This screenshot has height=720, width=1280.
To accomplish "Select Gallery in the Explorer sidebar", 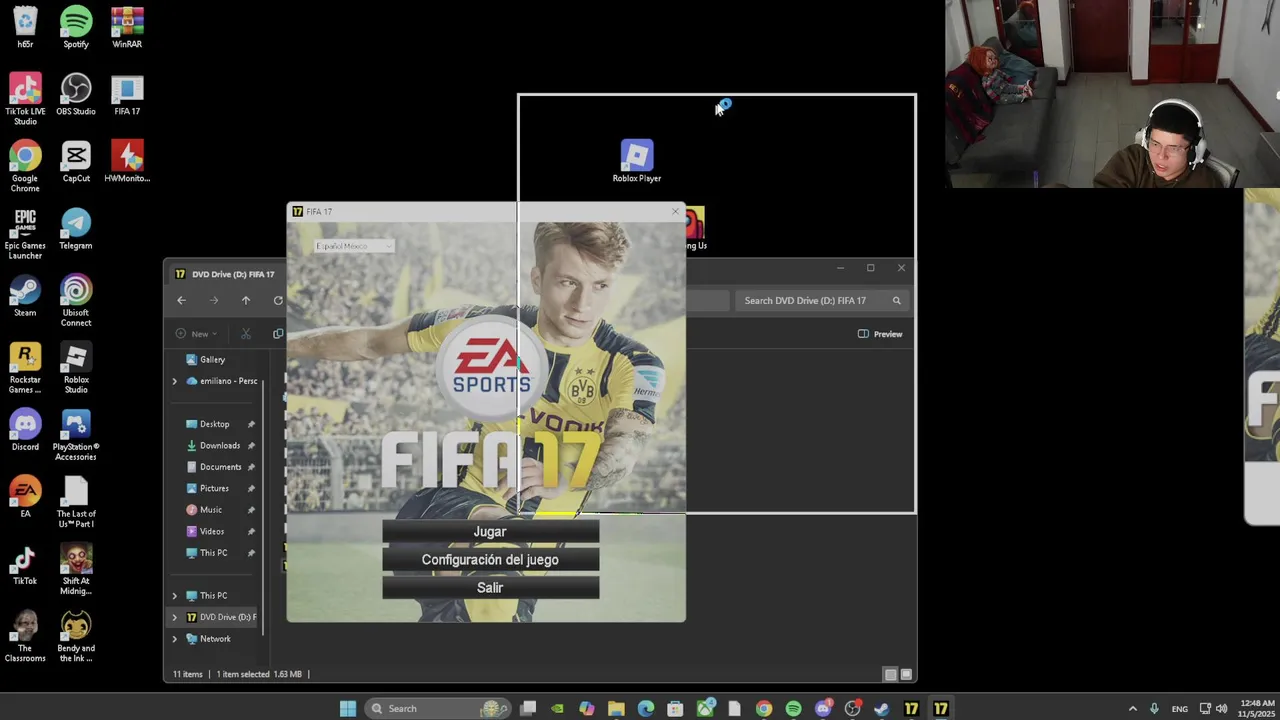I will pos(212,360).
